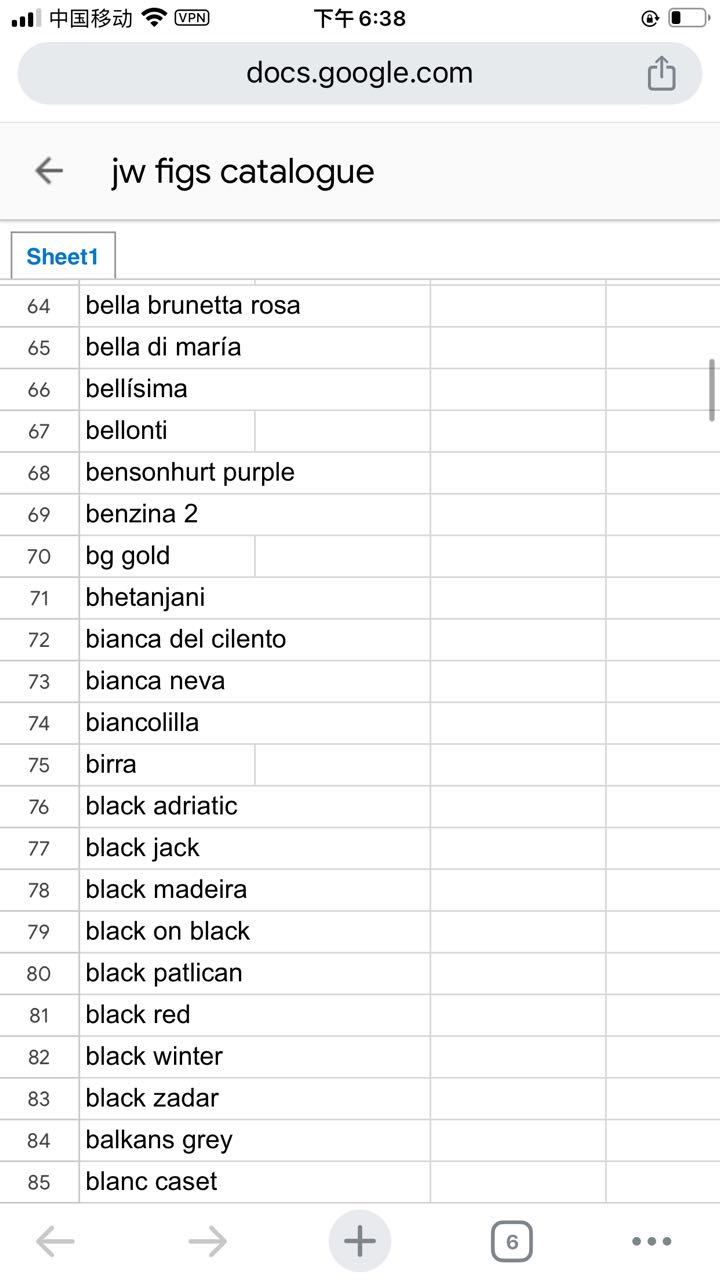Tap the browser back arrow at bottom

click(x=55, y=1242)
